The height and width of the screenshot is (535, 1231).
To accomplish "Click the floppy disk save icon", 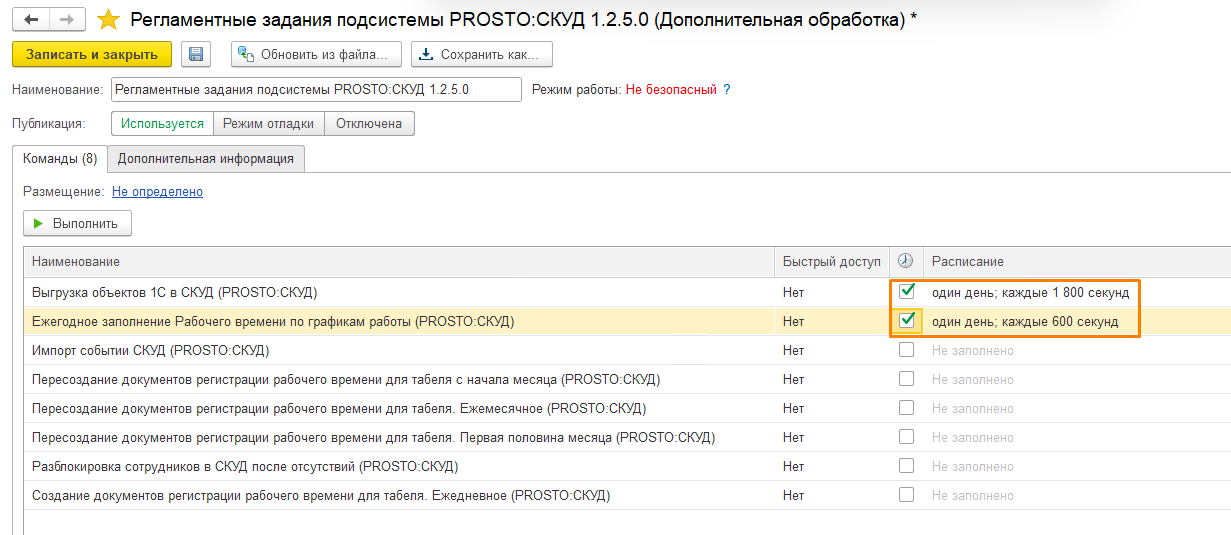I will coord(196,54).
